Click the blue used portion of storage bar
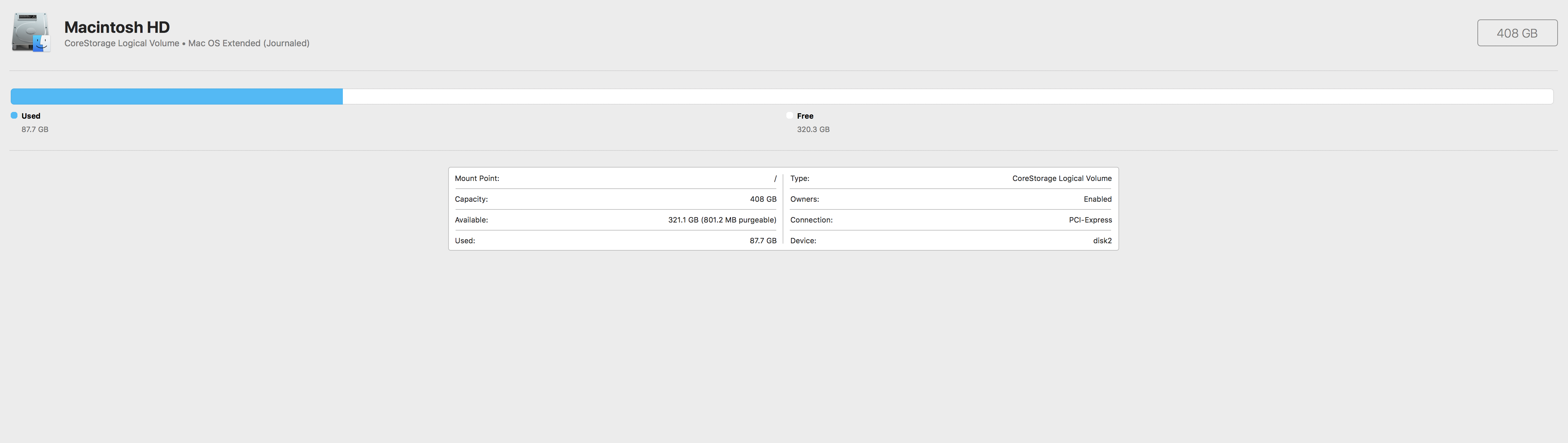 pos(176,97)
